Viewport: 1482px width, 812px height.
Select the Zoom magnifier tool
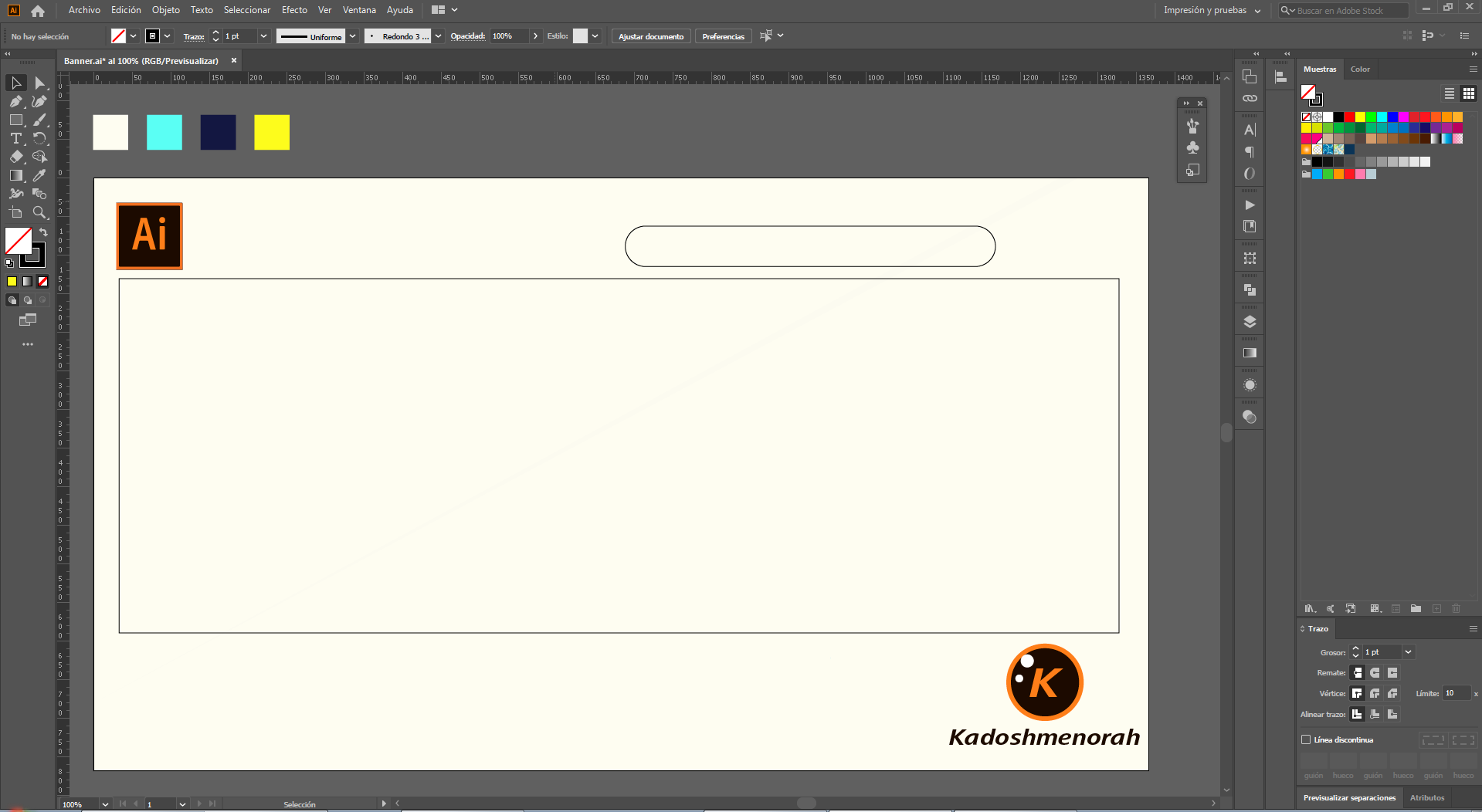39,212
